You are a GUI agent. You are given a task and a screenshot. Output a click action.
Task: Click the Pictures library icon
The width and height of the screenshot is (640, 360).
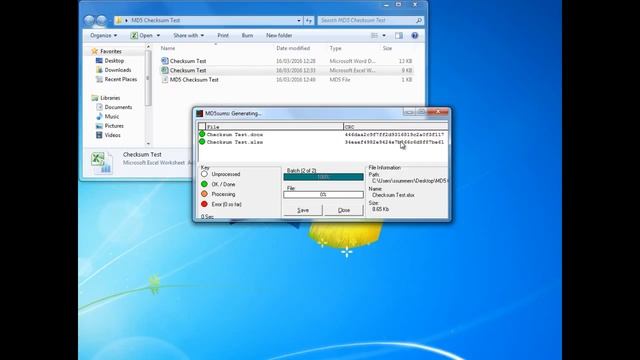99,126
